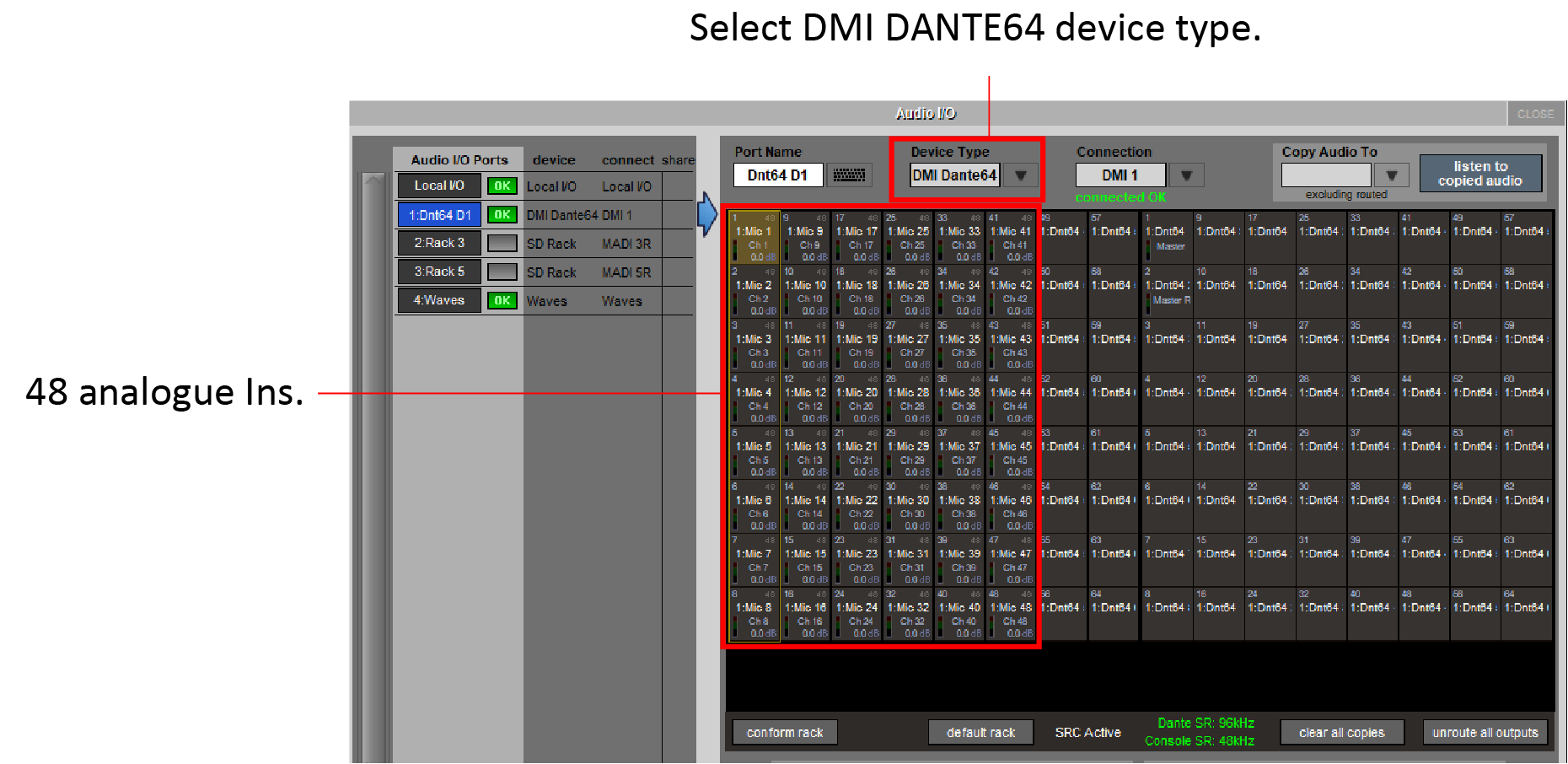
Task: Select the 1:Mic 1 input cell
Action: (754, 238)
